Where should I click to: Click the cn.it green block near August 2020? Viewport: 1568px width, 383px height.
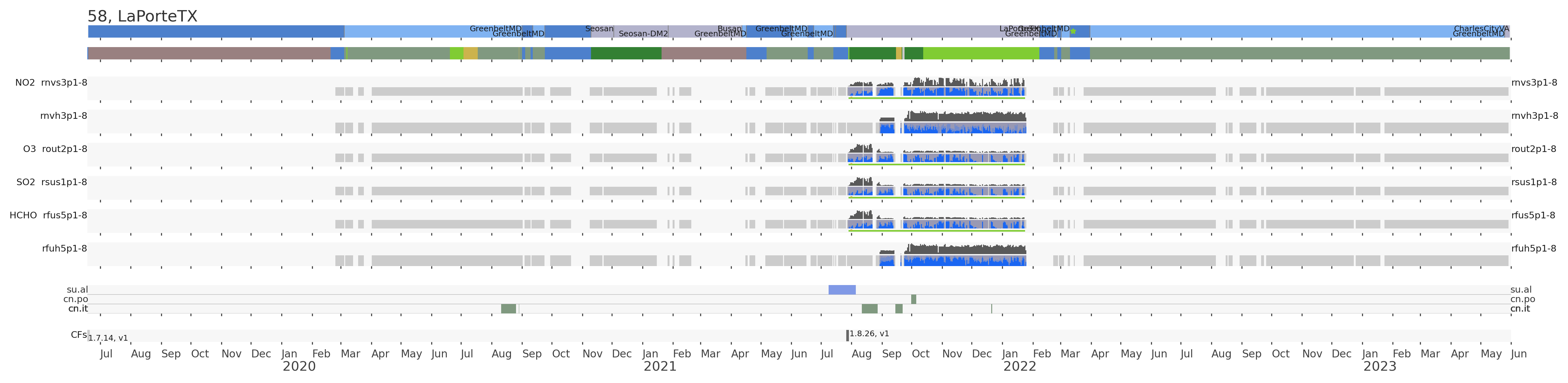tap(508, 309)
